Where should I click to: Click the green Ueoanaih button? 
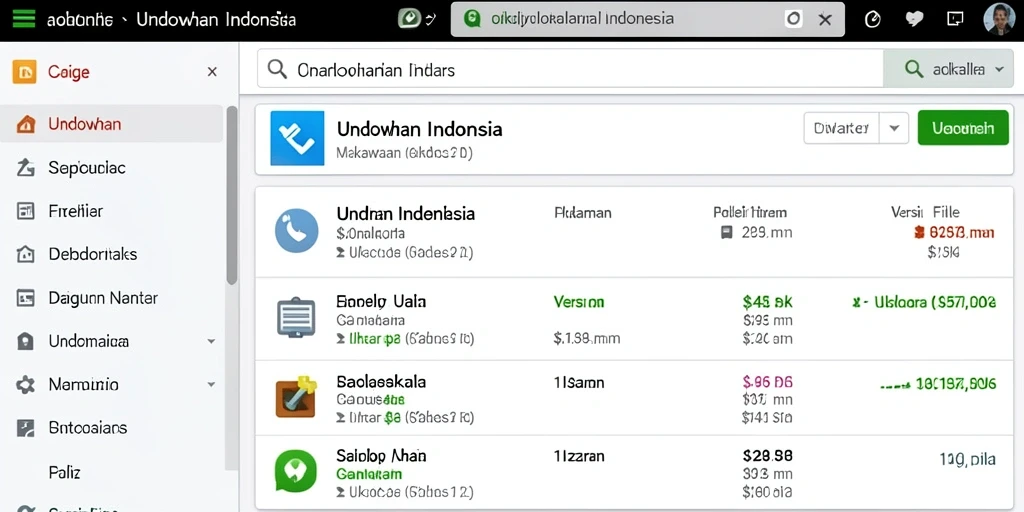pos(963,128)
